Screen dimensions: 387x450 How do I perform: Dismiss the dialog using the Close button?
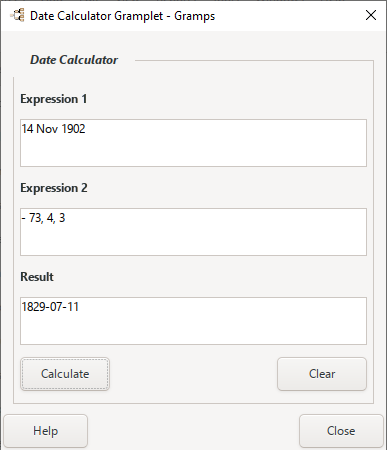(341, 431)
